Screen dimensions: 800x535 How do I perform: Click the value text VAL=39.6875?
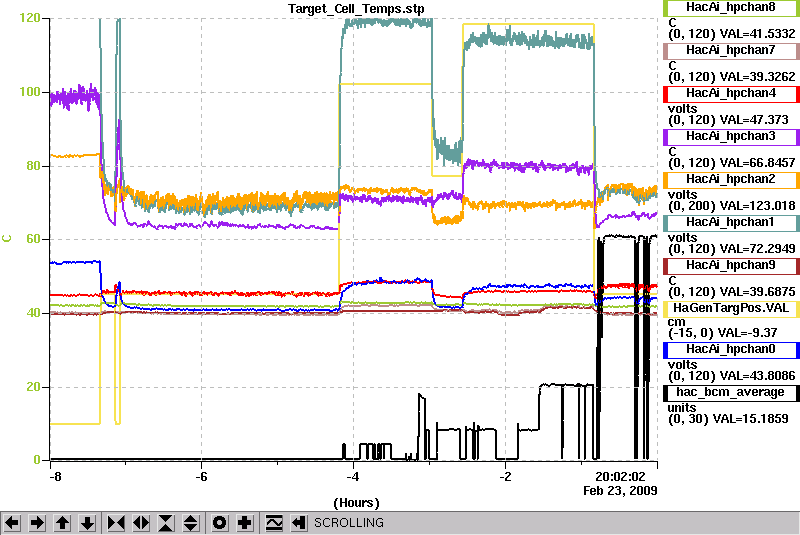tap(757, 292)
